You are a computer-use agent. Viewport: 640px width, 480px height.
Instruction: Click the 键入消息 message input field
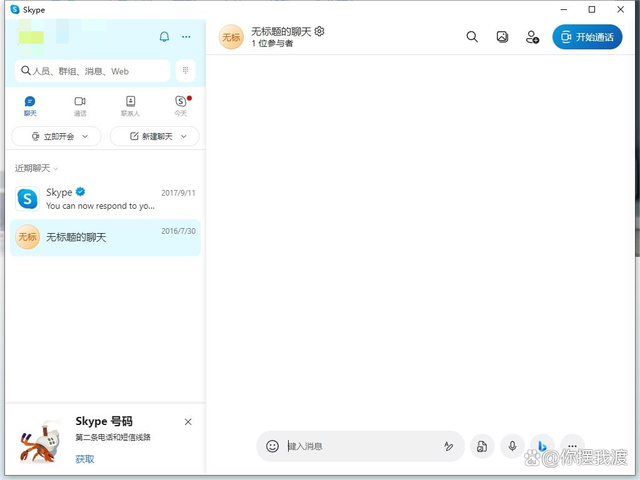point(361,446)
